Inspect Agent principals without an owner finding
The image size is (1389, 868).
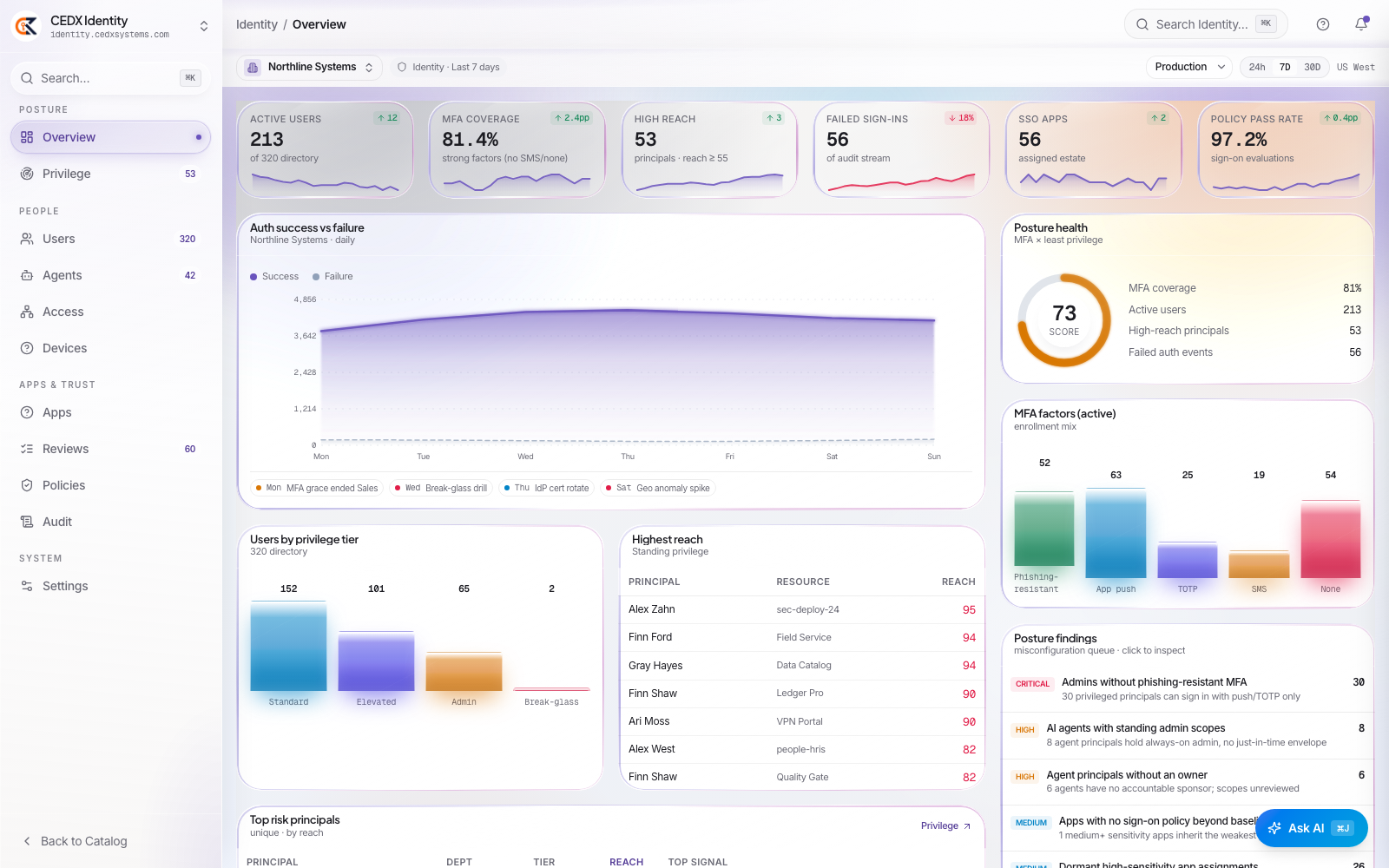pyautogui.click(x=1188, y=781)
